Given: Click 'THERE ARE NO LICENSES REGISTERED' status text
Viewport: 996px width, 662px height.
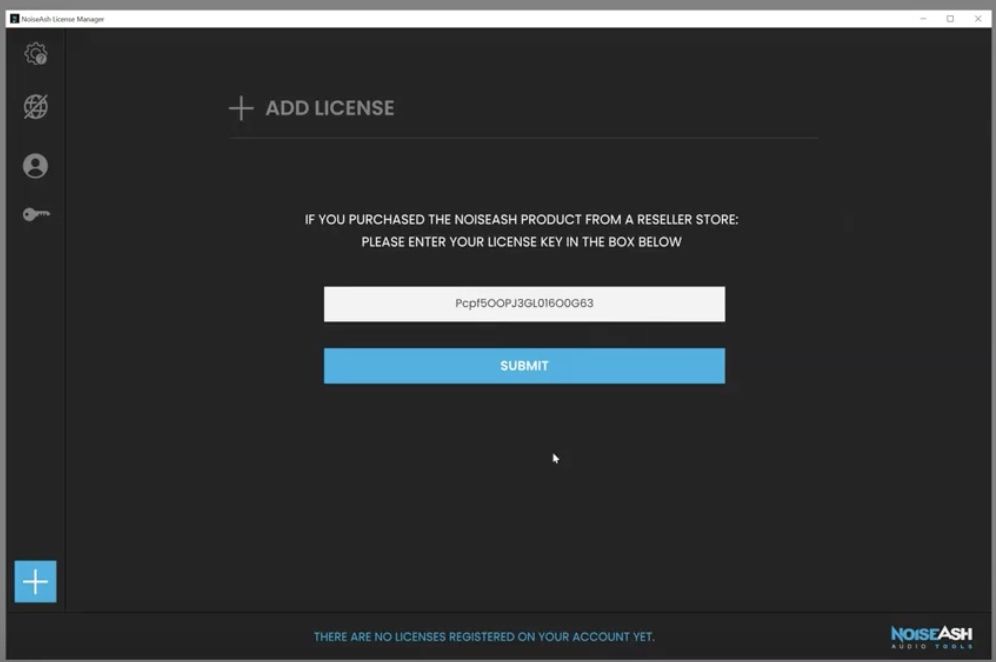Looking at the screenshot, I should point(484,637).
